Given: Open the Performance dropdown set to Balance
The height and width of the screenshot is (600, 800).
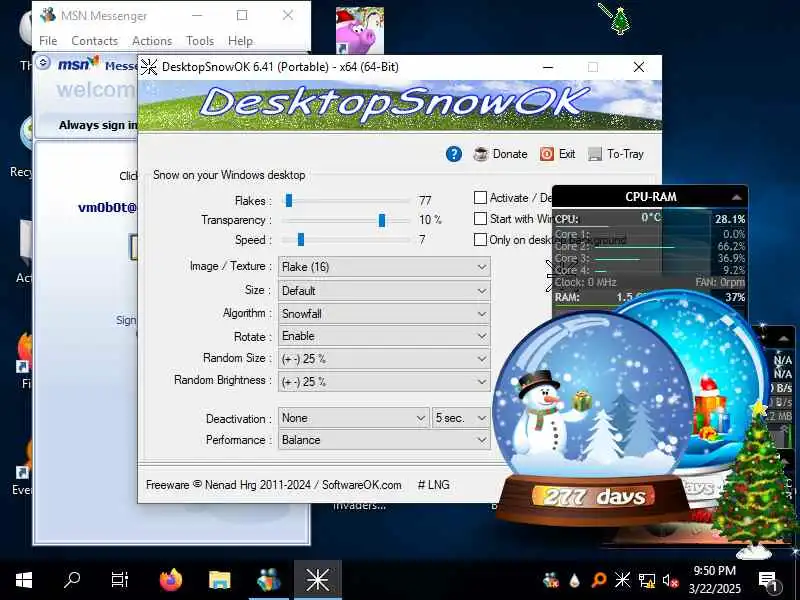Looking at the screenshot, I should (x=384, y=440).
